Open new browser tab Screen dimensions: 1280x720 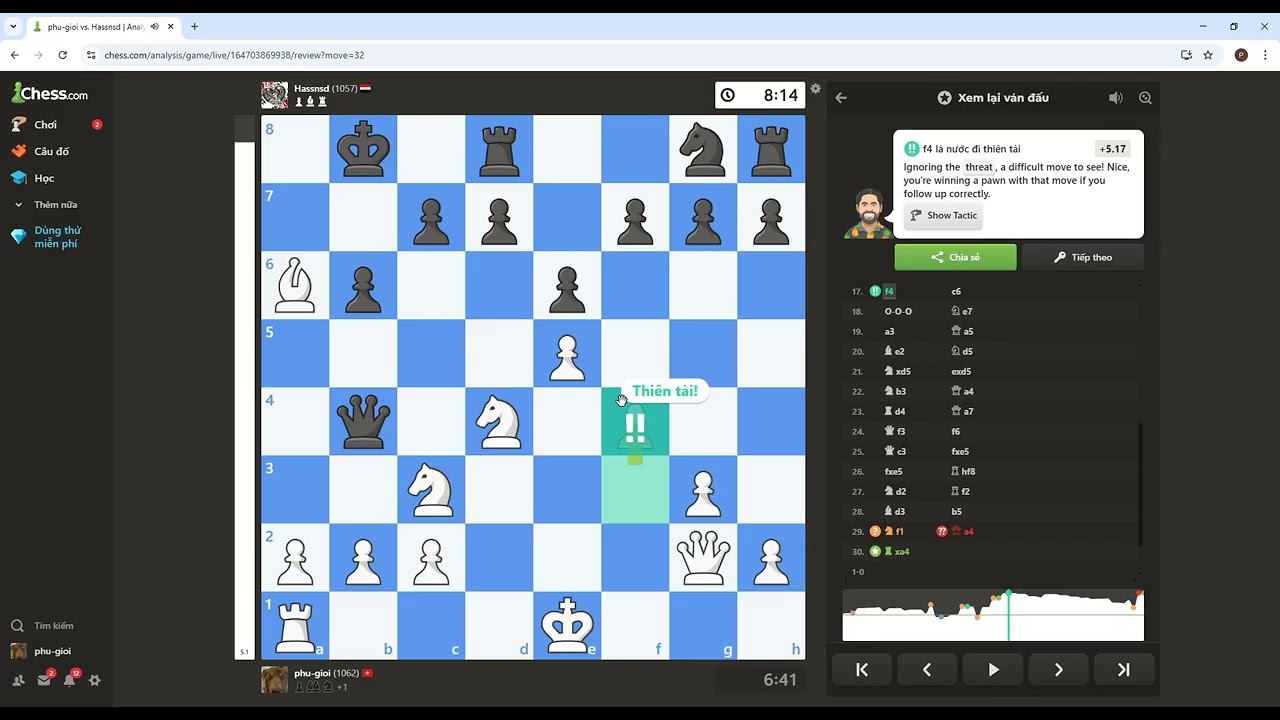pos(194,26)
